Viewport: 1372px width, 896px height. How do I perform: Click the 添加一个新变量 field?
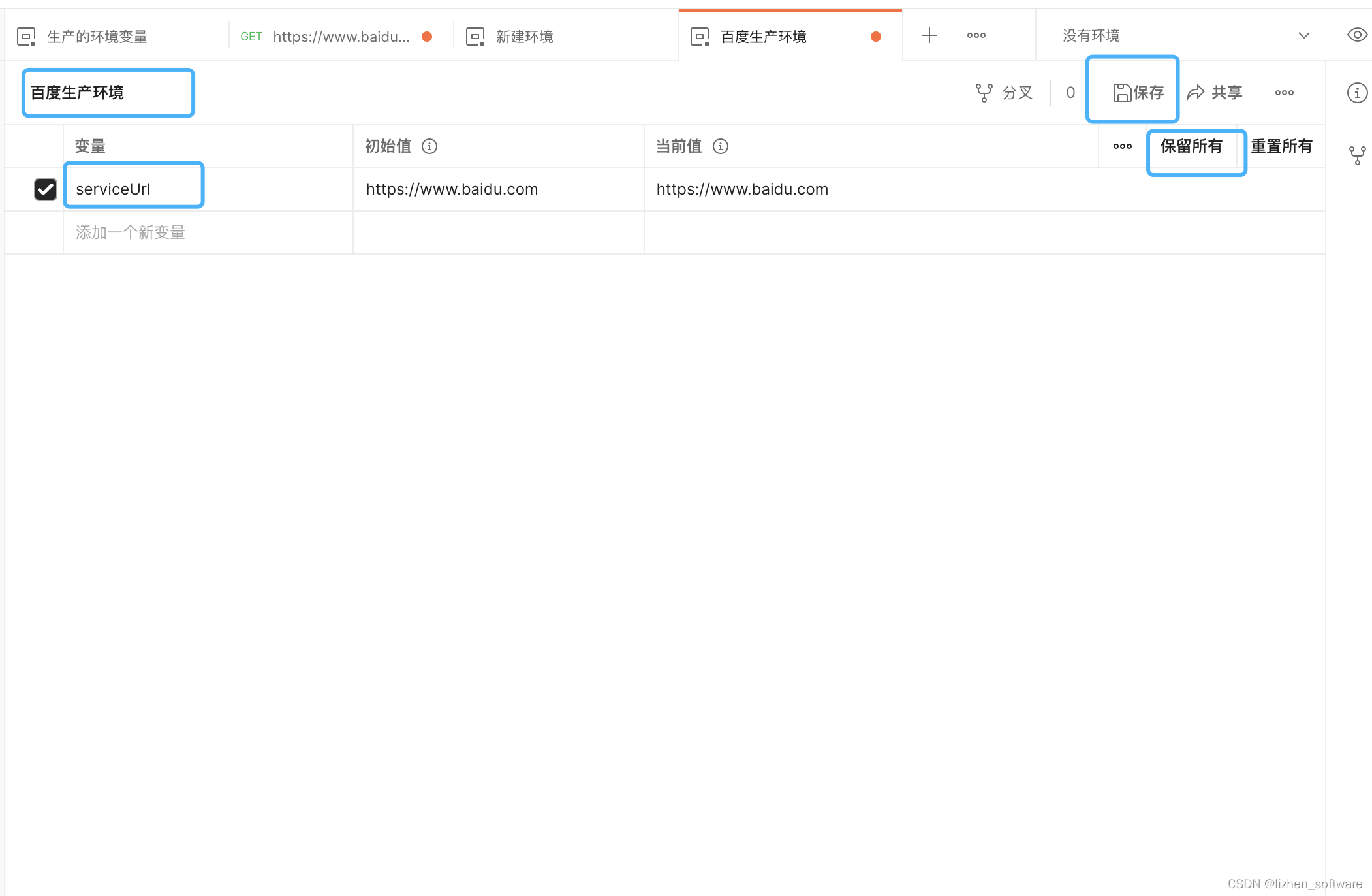(208, 232)
